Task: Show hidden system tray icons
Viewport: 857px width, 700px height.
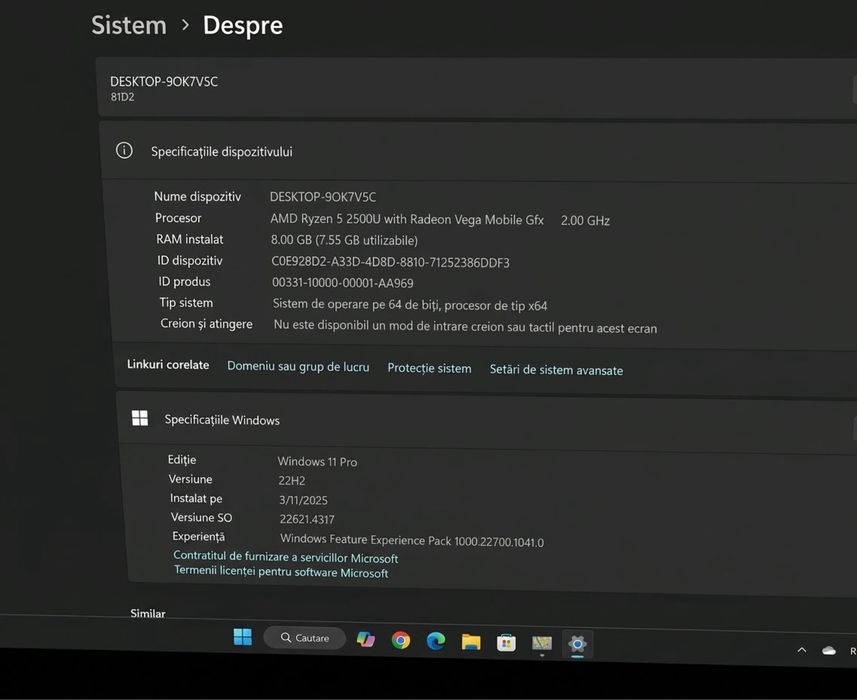Action: [801, 650]
